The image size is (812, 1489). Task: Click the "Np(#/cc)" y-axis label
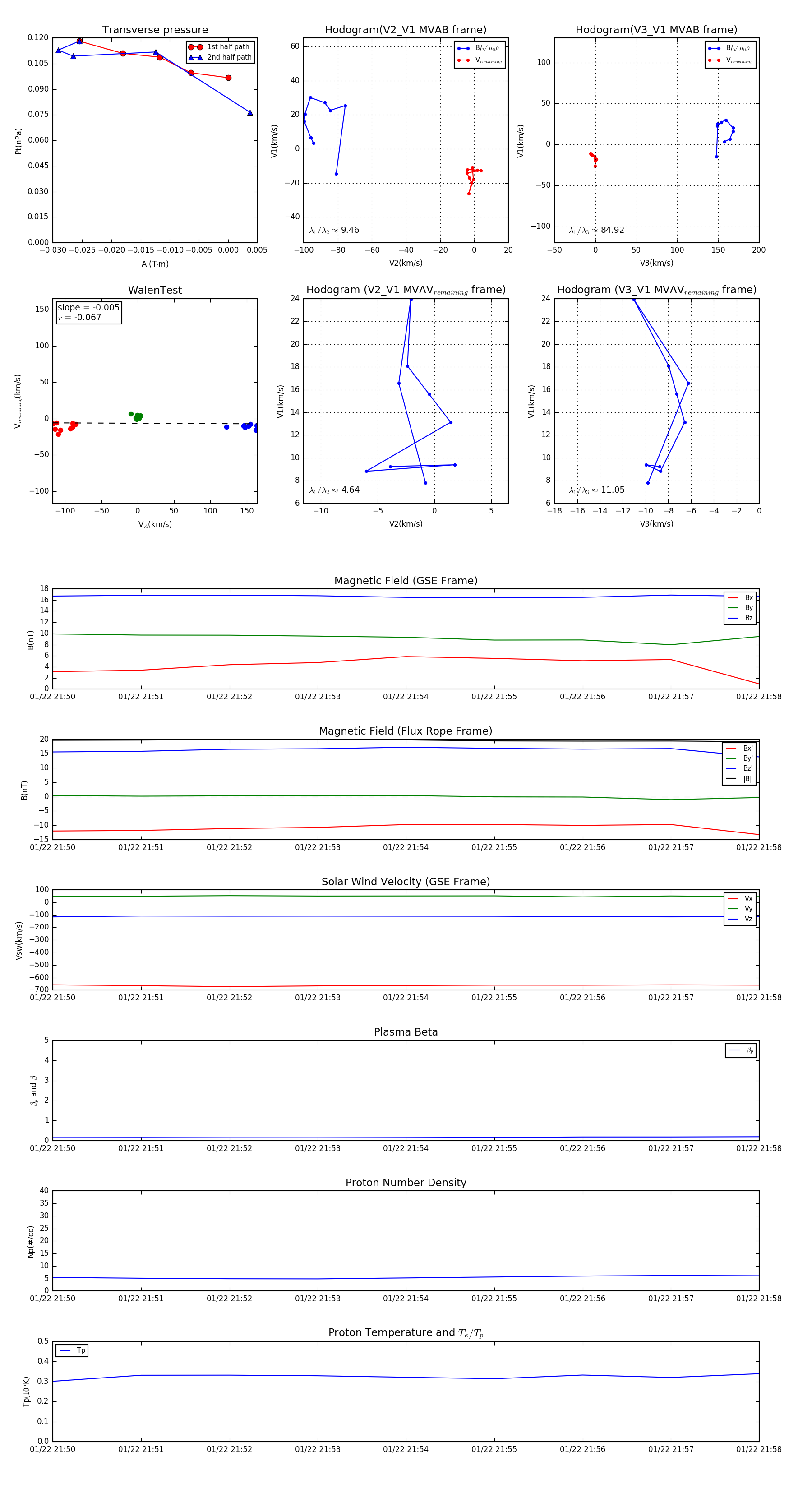pos(30,1241)
